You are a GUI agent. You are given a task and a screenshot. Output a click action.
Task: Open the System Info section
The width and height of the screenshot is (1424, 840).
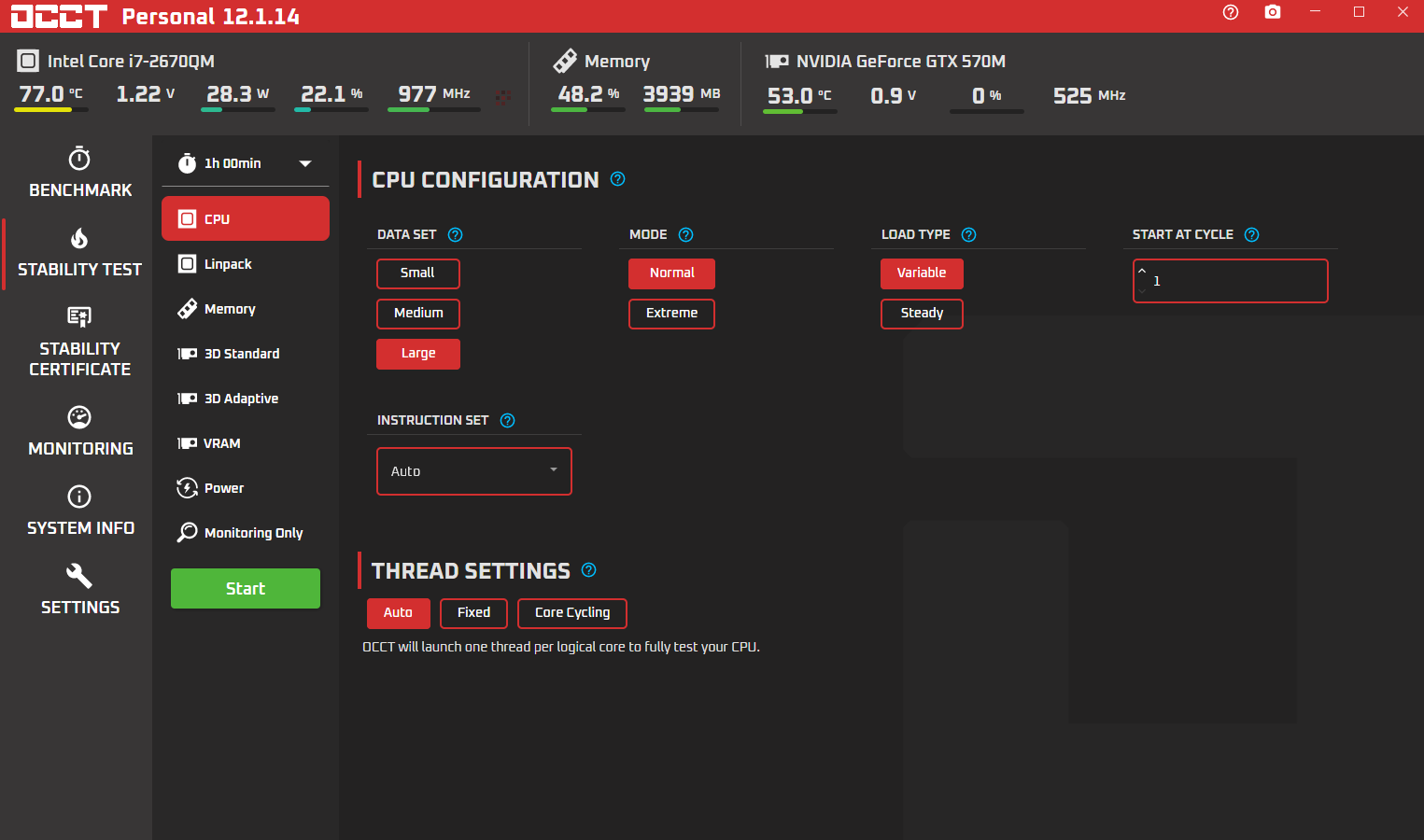pyautogui.click(x=79, y=511)
